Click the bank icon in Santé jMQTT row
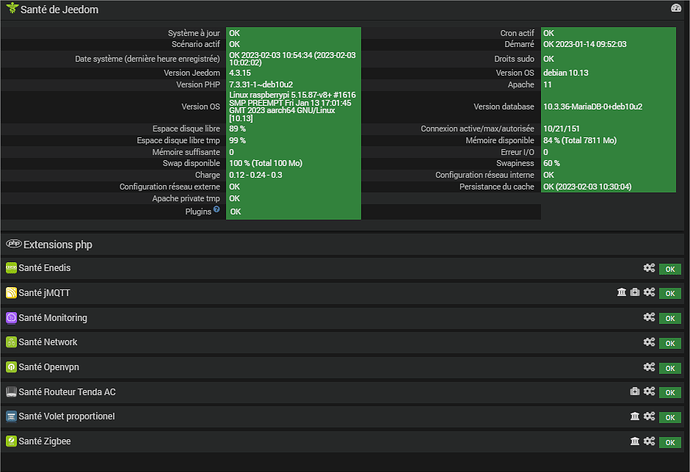Viewport: 690px width, 472px height. tap(621, 292)
